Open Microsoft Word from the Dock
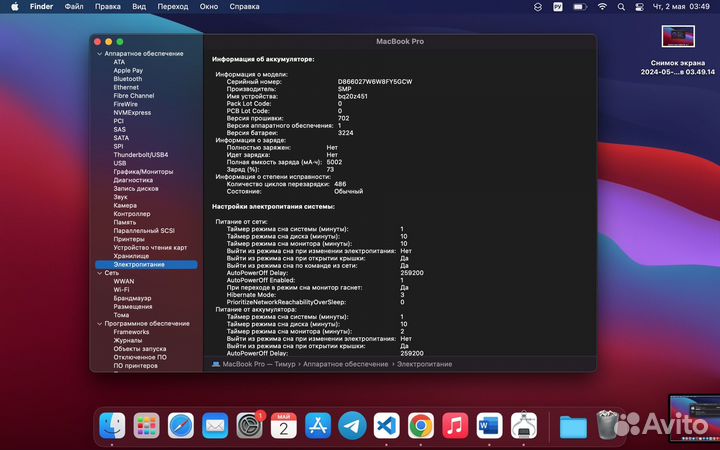Image resolution: width=720 pixels, height=450 pixels. tap(489, 426)
